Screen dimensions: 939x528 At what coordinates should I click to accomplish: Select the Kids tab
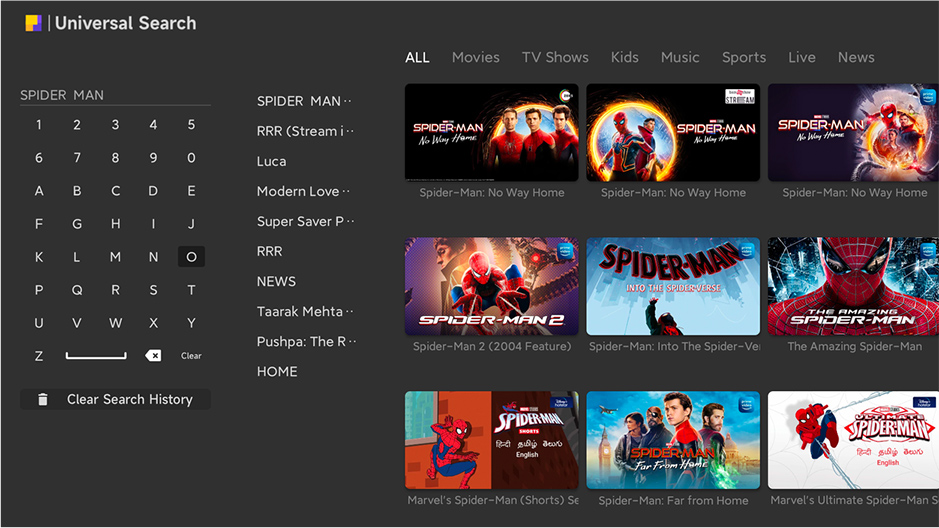pos(625,57)
